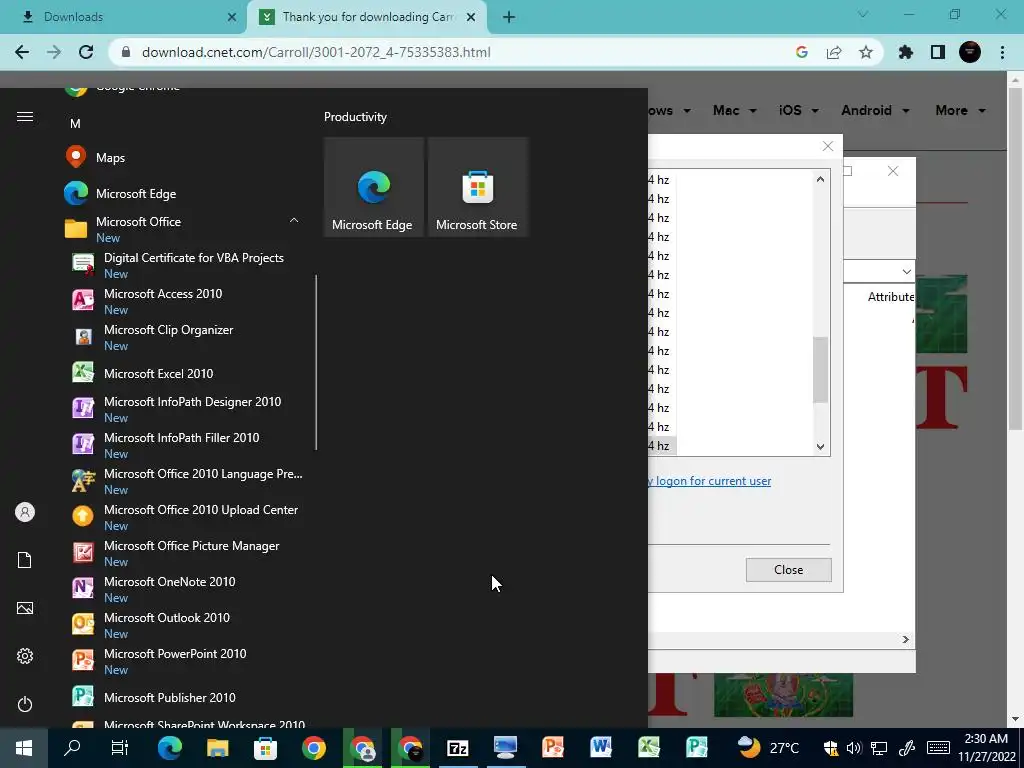This screenshot has height=768, width=1024.
Task: Open Word from the taskbar
Action: (x=601, y=748)
